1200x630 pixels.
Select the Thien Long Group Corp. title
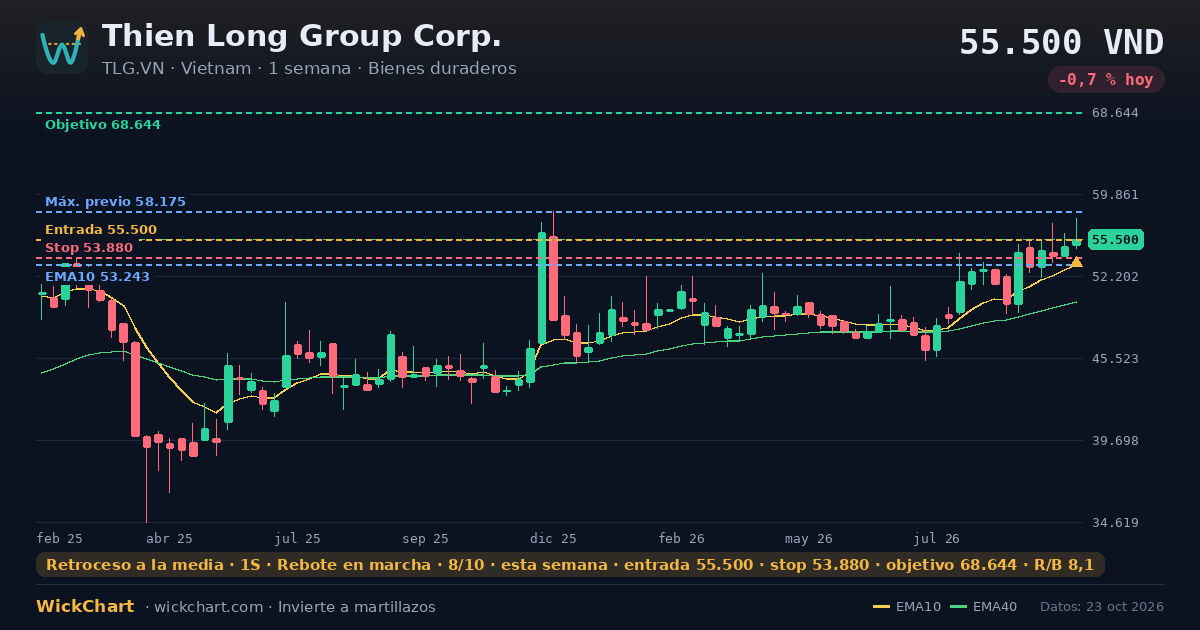pyautogui.click(x=302, y=36)
